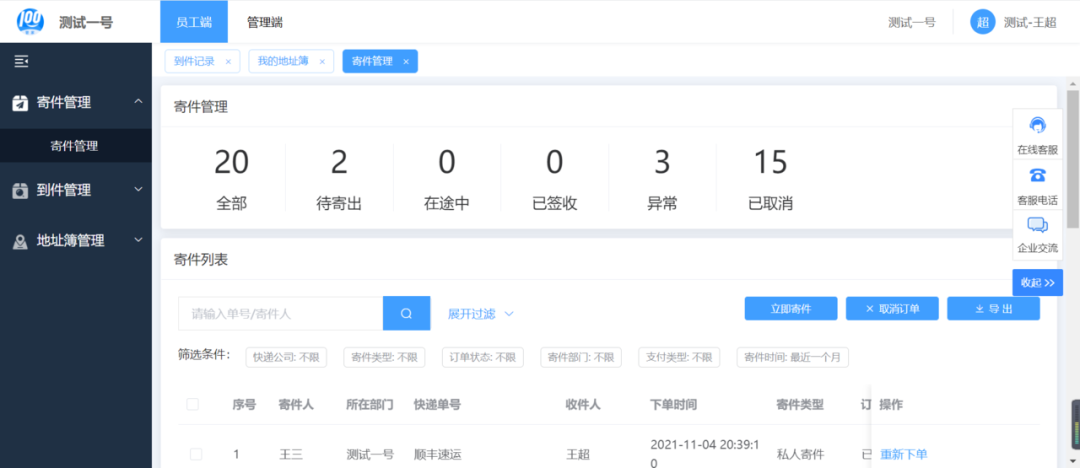Screen dimensions: 1080x468
Task: Switch to 员工端 top tab
Action: coord(194,22)
